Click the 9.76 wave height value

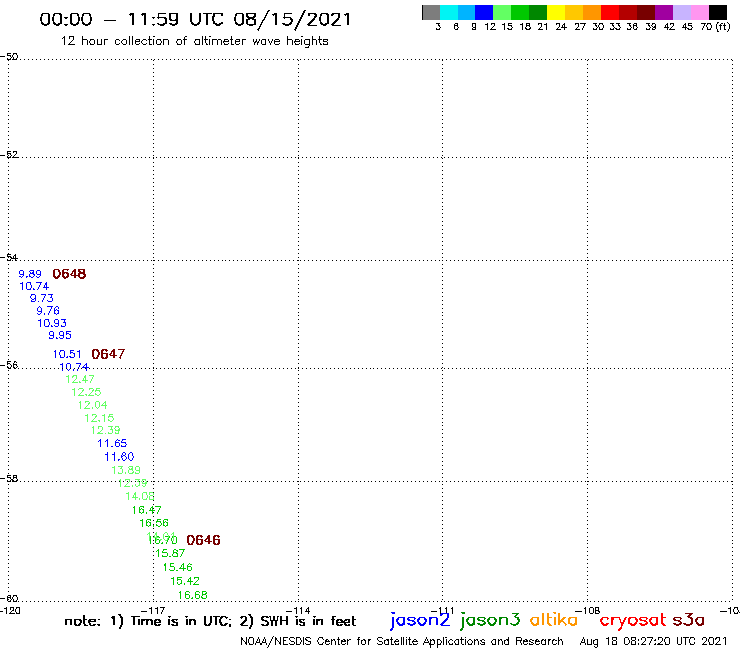pyautogui.click(x=48, y=311)
